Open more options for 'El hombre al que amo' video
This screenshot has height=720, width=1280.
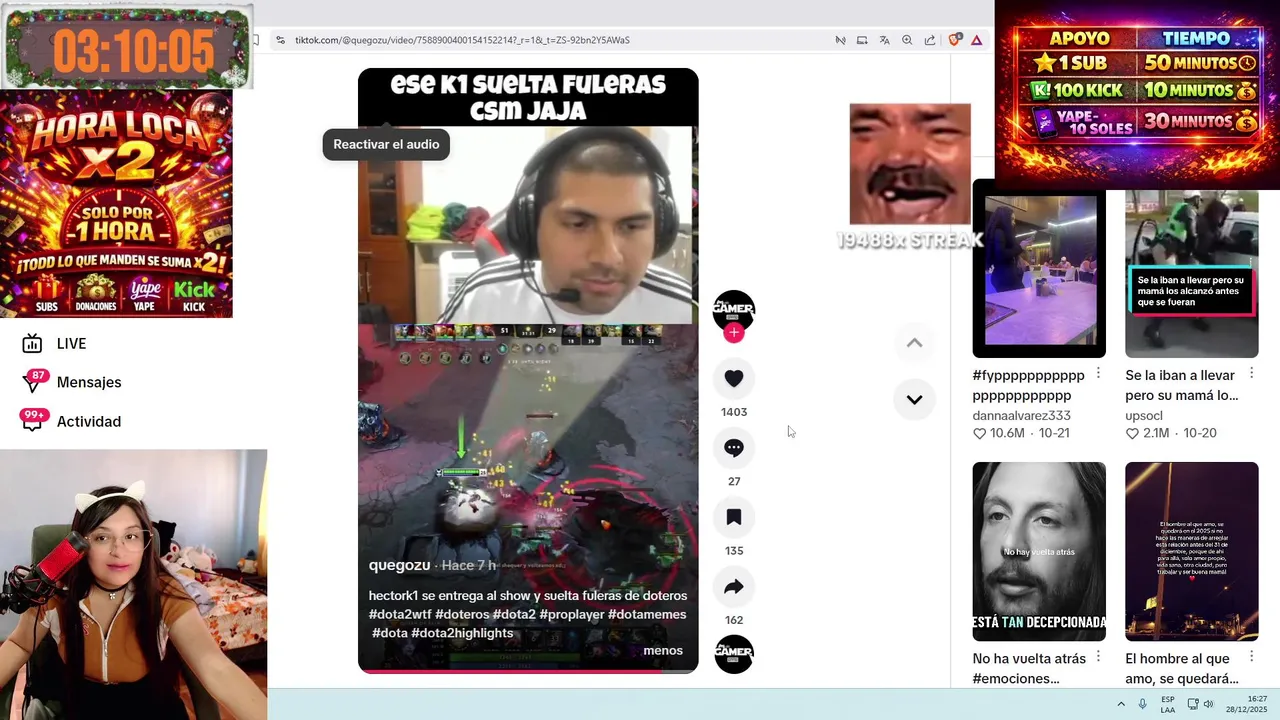coord(1251,656)
